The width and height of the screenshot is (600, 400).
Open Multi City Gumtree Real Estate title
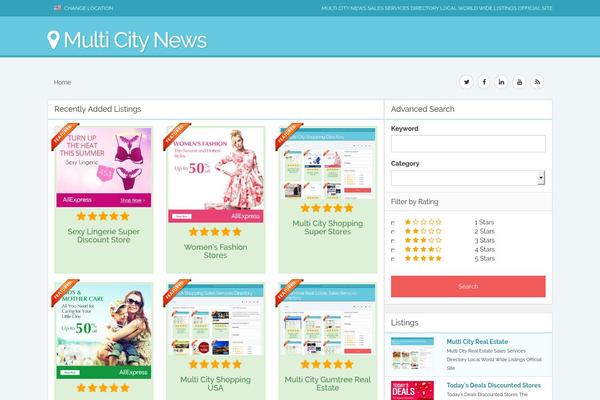coord(328,384)
